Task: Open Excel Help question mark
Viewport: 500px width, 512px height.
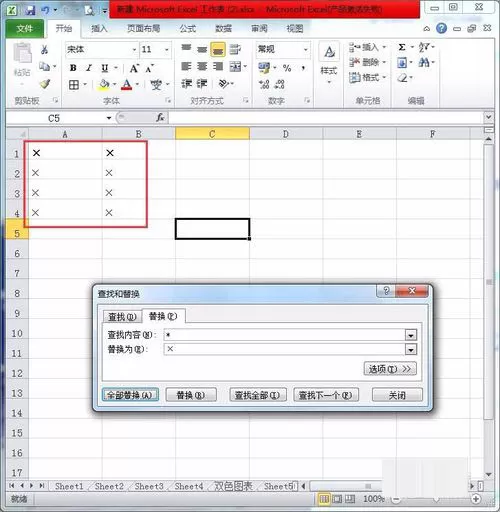Action: point(441,29)
